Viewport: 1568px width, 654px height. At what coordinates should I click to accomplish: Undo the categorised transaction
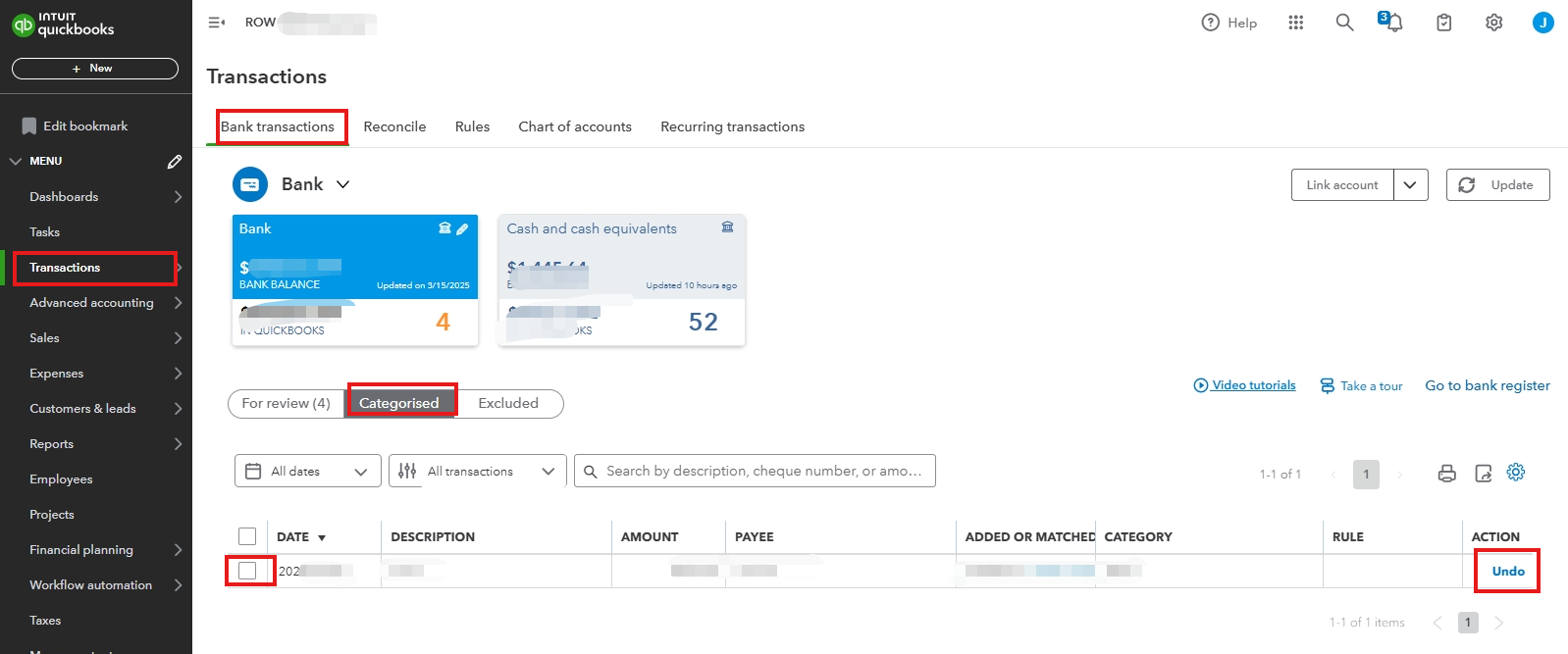(x=1508, y=571)
